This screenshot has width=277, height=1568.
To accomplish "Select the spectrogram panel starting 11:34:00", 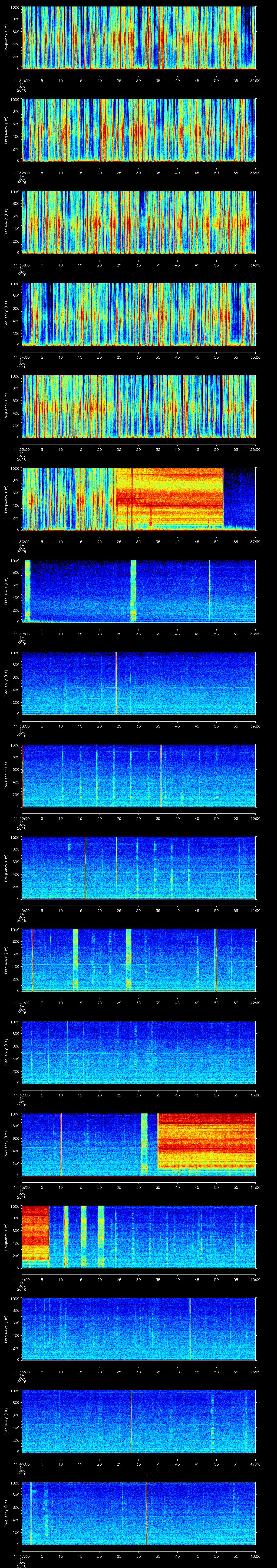I will point(139,314).
